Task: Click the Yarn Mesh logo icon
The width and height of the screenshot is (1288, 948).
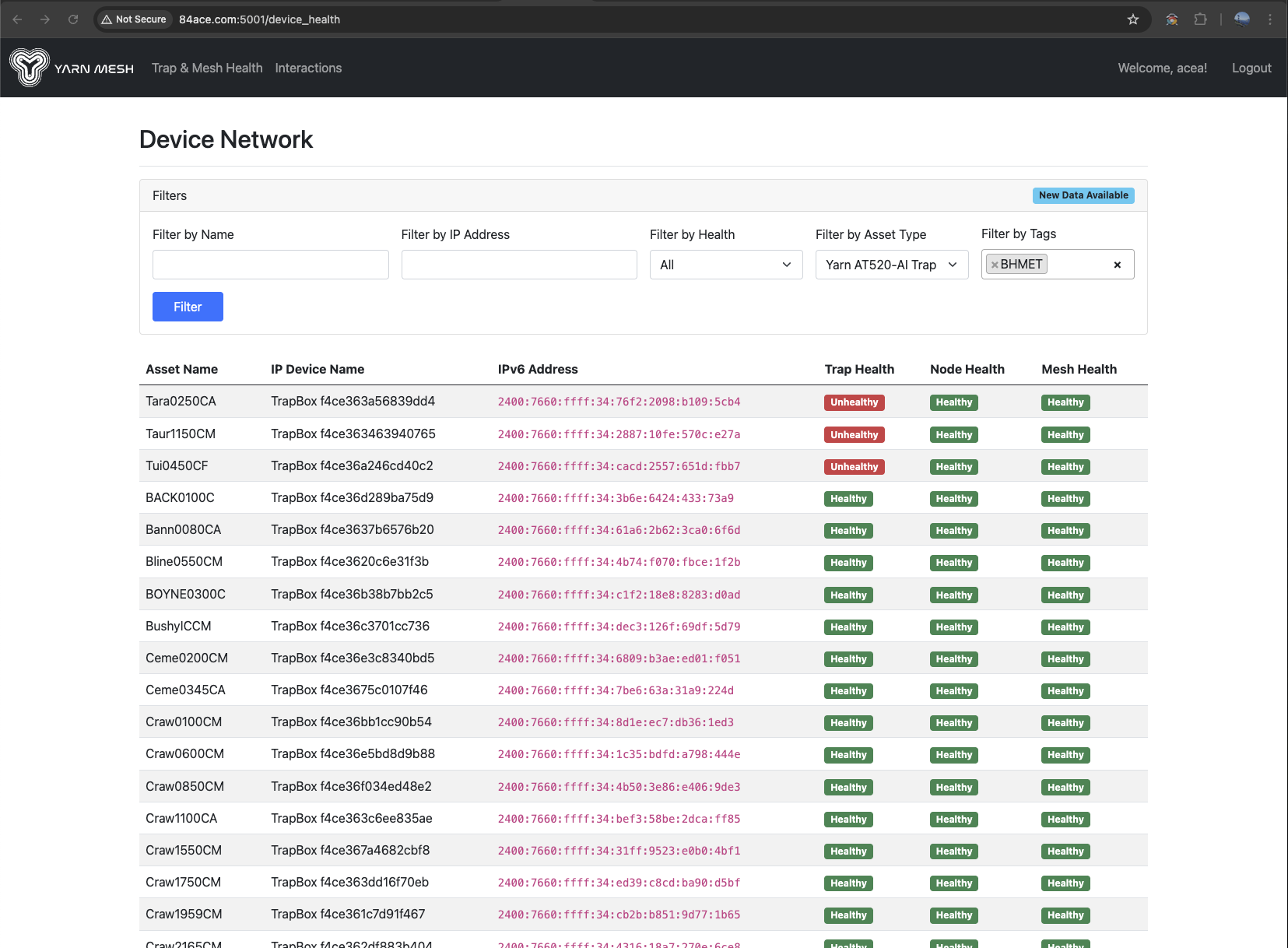Action: (x=30, y=68)
